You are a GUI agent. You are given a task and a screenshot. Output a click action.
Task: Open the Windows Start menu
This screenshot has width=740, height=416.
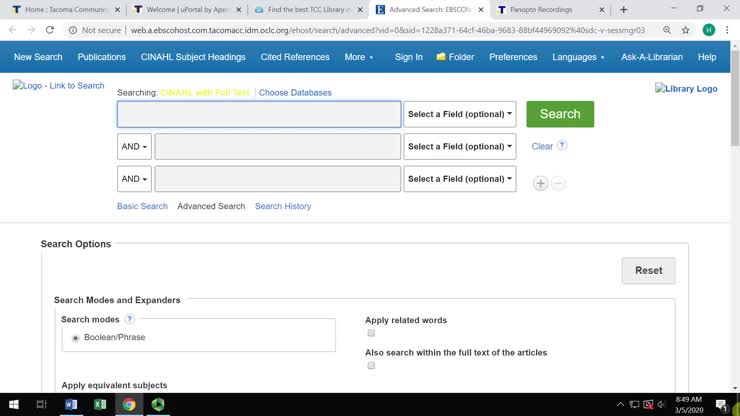[14, 405]
